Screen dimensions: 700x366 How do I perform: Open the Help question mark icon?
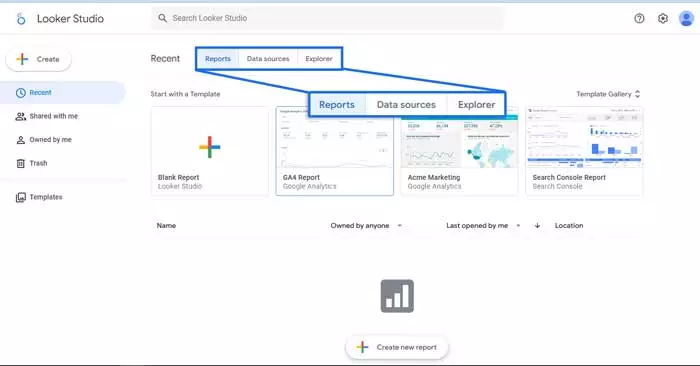639,18
